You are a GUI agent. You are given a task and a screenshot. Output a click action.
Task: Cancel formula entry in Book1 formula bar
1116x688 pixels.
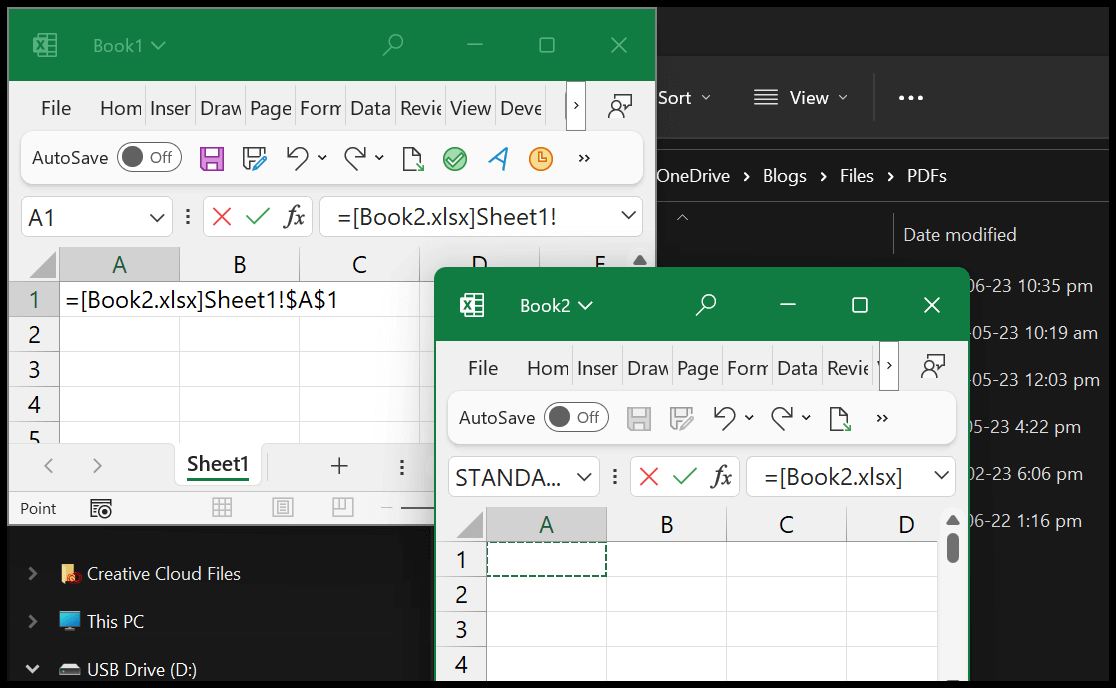point(222,216)
